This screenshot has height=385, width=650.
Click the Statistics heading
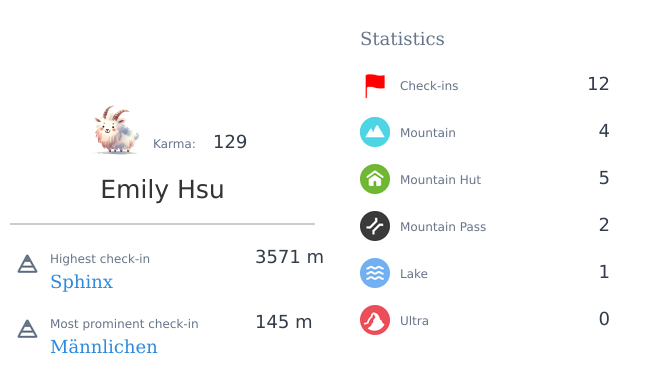[x=402, y=39]
